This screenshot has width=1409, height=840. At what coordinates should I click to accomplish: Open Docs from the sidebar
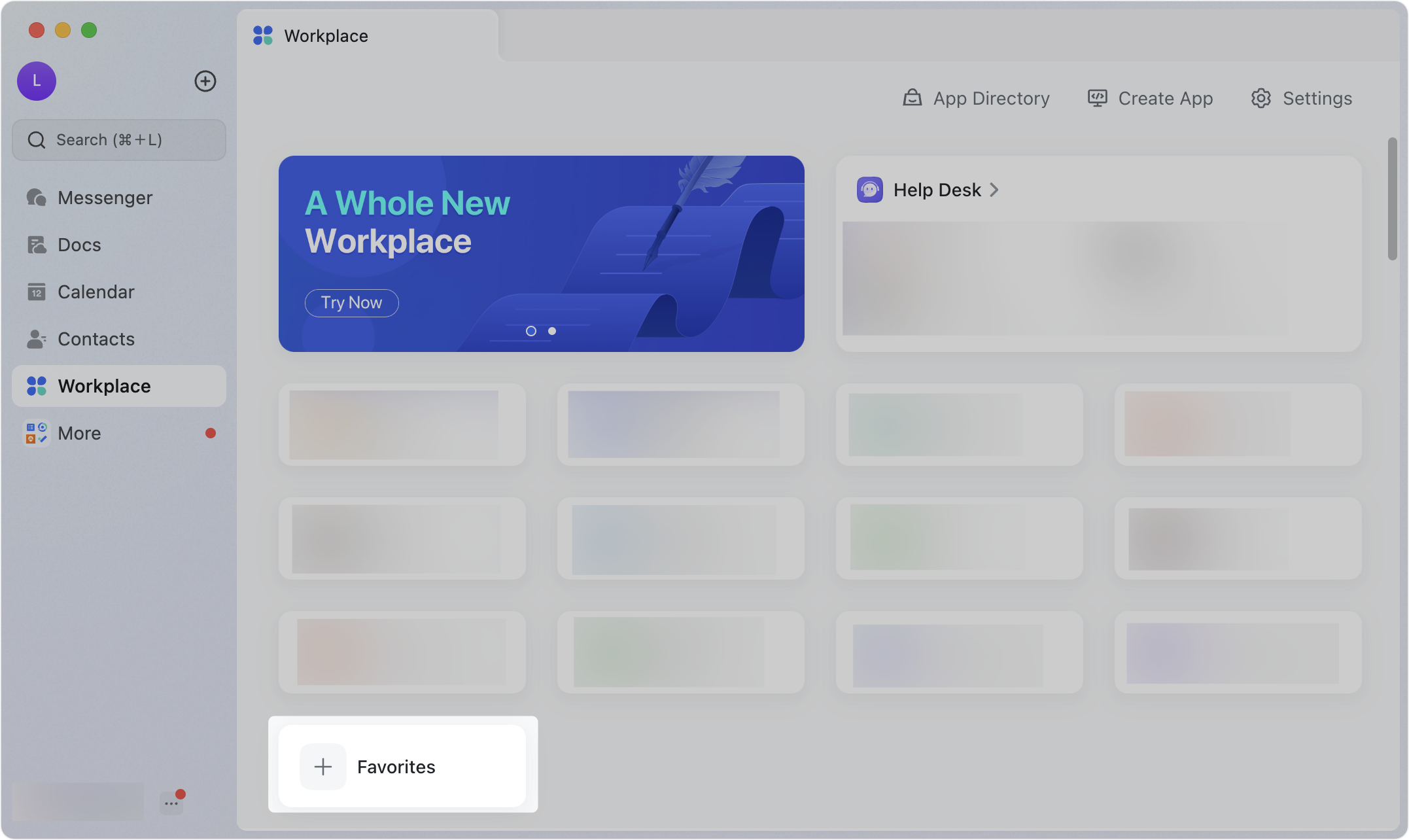click(119, 245)
